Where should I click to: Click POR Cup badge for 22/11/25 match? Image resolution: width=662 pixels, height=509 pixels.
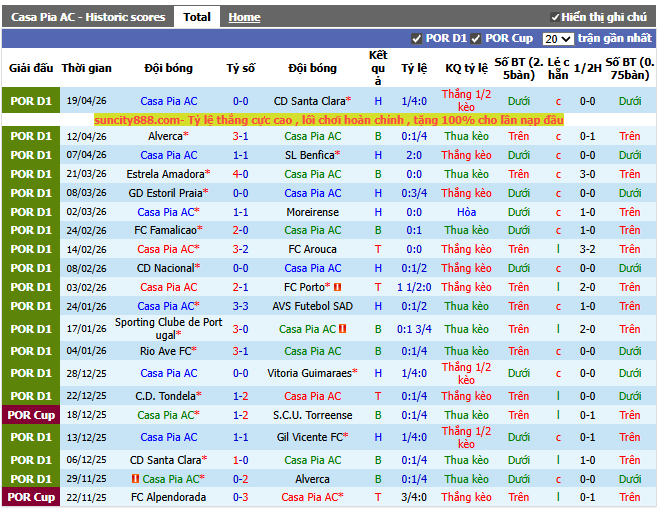click(30, 497)
